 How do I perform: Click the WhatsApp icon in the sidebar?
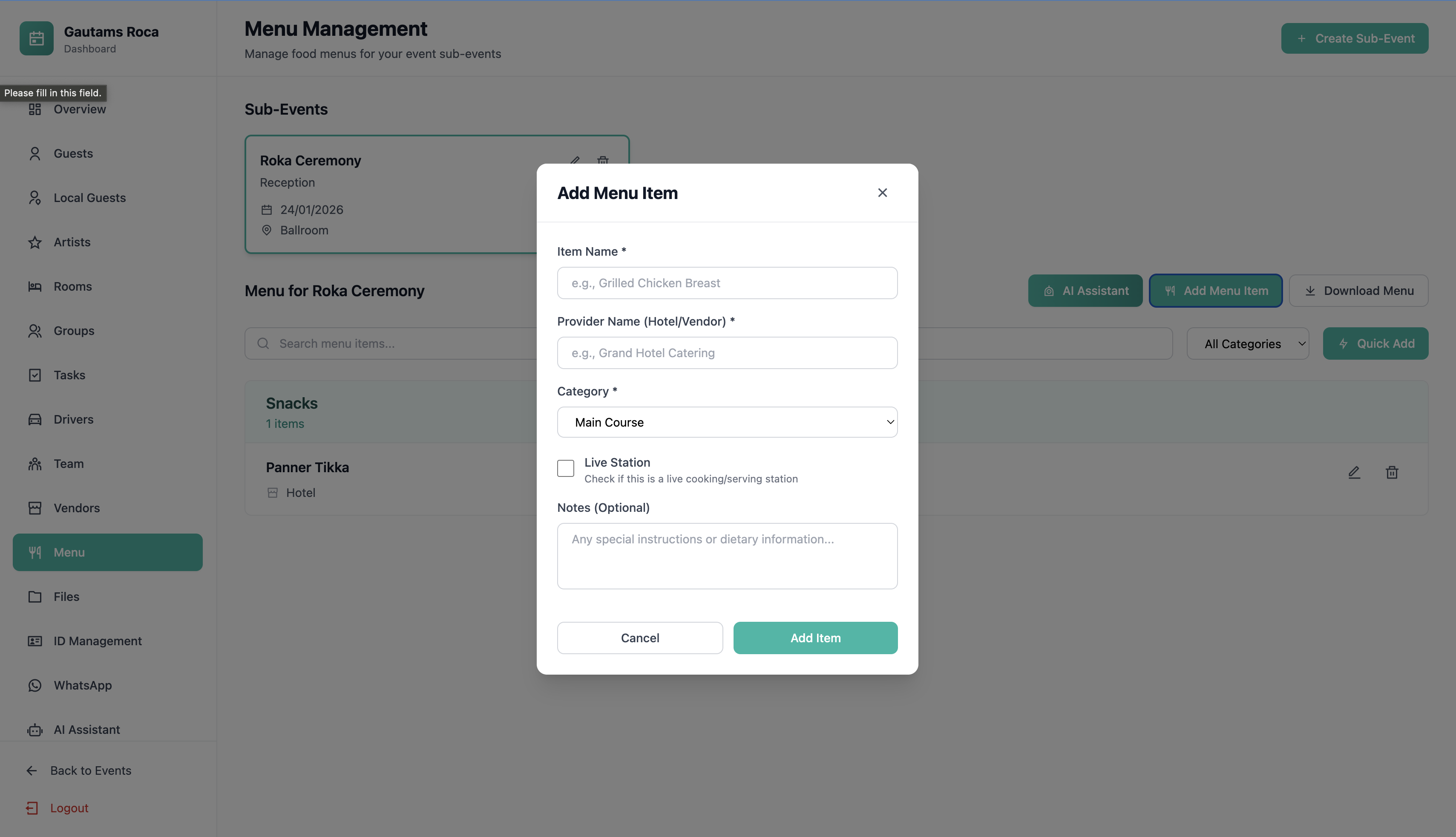(x=35, y=685)
